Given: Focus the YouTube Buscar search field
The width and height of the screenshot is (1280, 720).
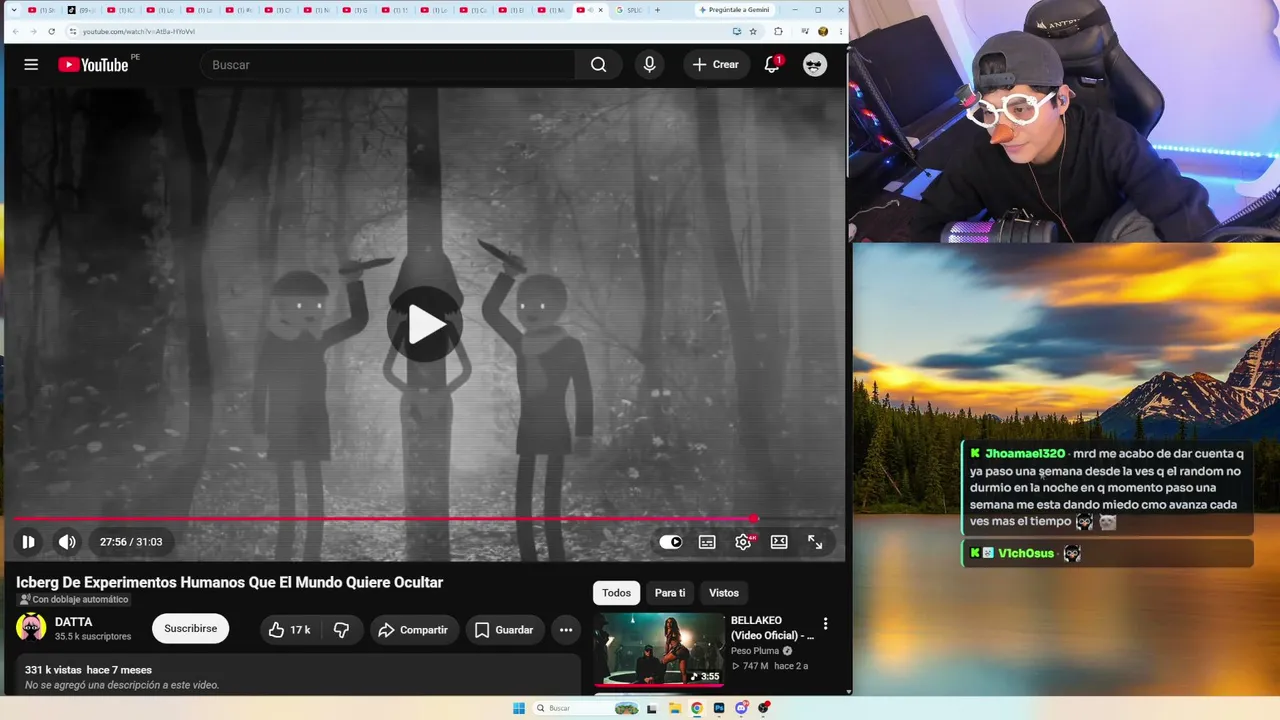Looking at the screenshot, I should [388, 65].
